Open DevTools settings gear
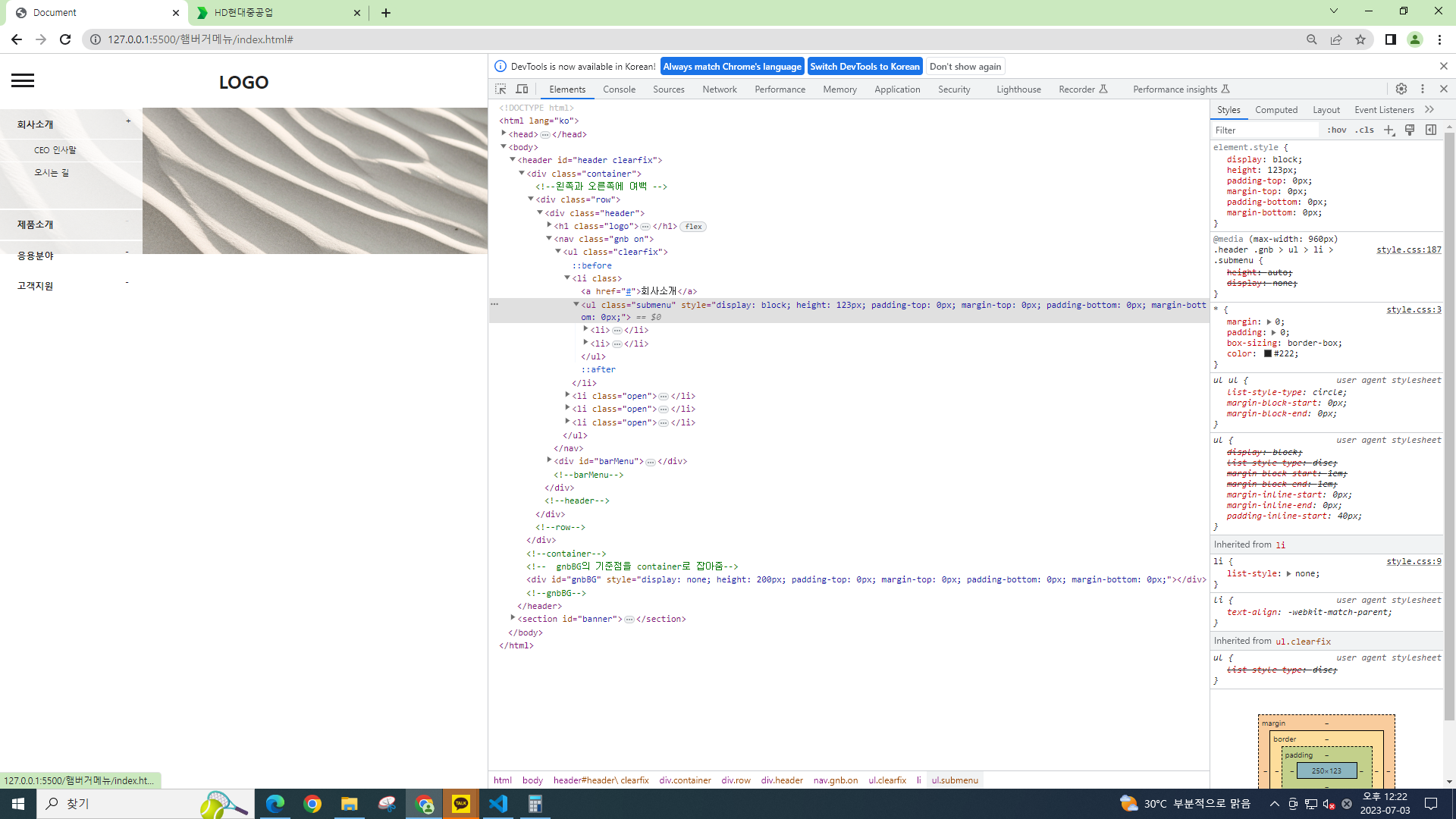Viewport: 1456px width, 819px height. [1401, 89]
